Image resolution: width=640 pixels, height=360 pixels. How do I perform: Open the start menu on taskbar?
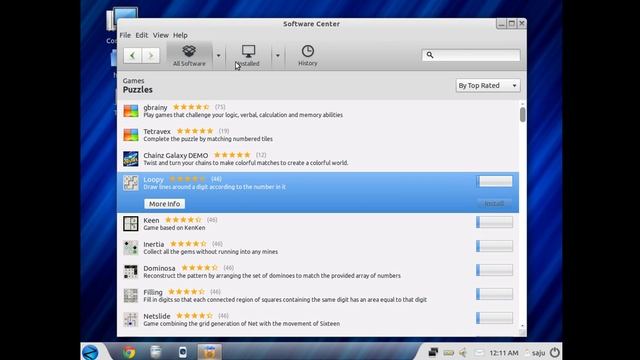click(90, 352)
